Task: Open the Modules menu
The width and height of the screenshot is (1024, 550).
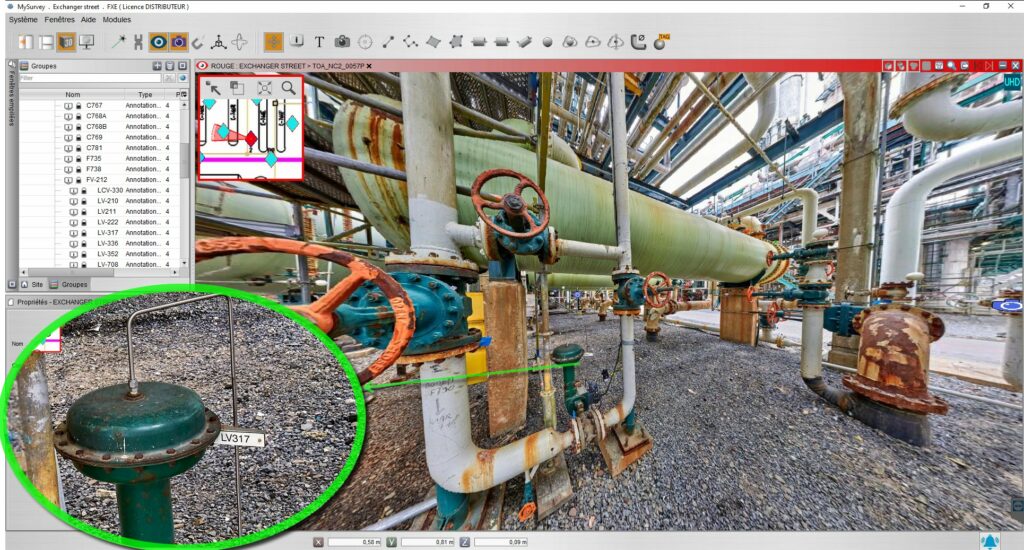Action: click(x=117, y=19)
